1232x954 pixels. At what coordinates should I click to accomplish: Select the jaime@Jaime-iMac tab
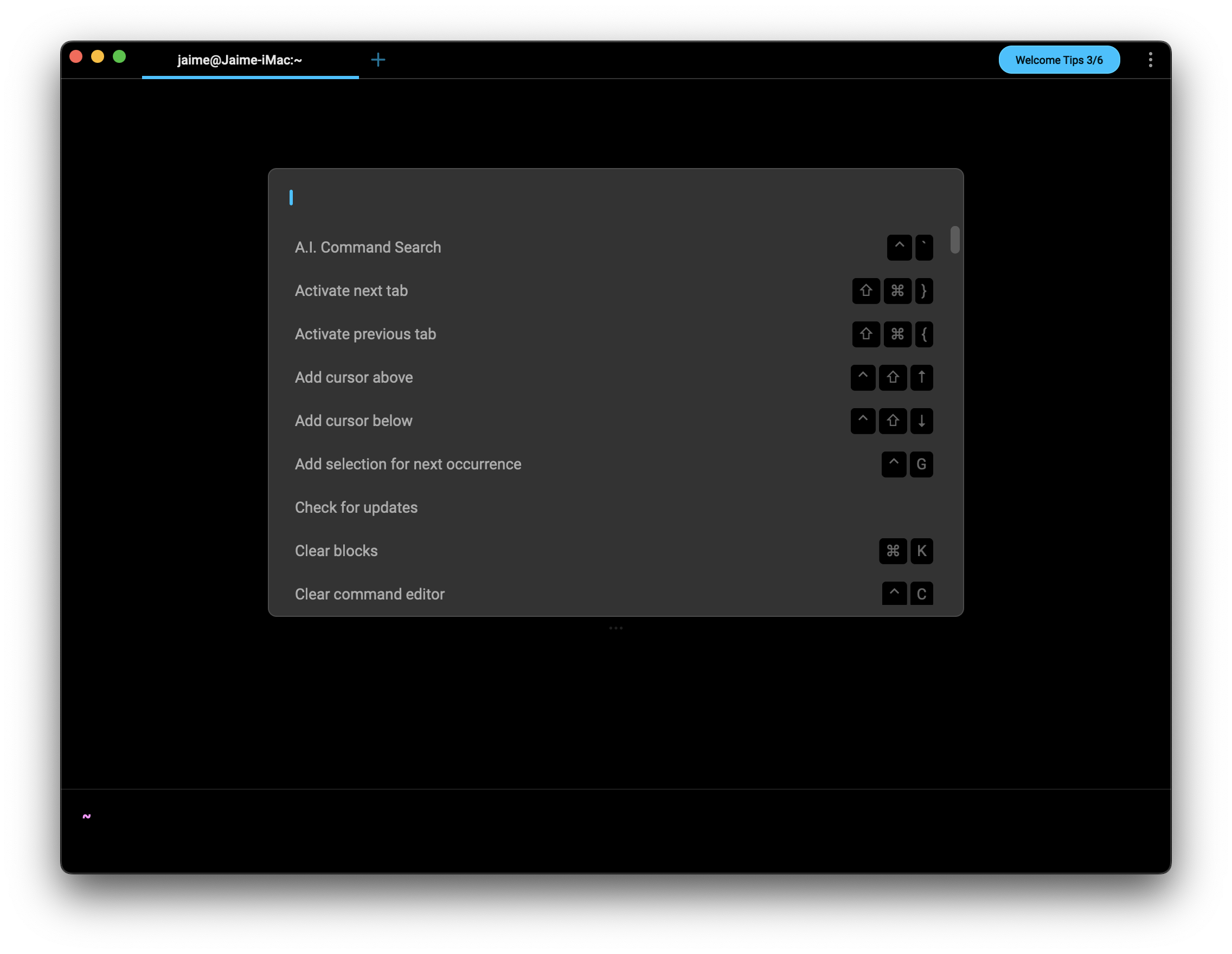(x=240, y=60)
